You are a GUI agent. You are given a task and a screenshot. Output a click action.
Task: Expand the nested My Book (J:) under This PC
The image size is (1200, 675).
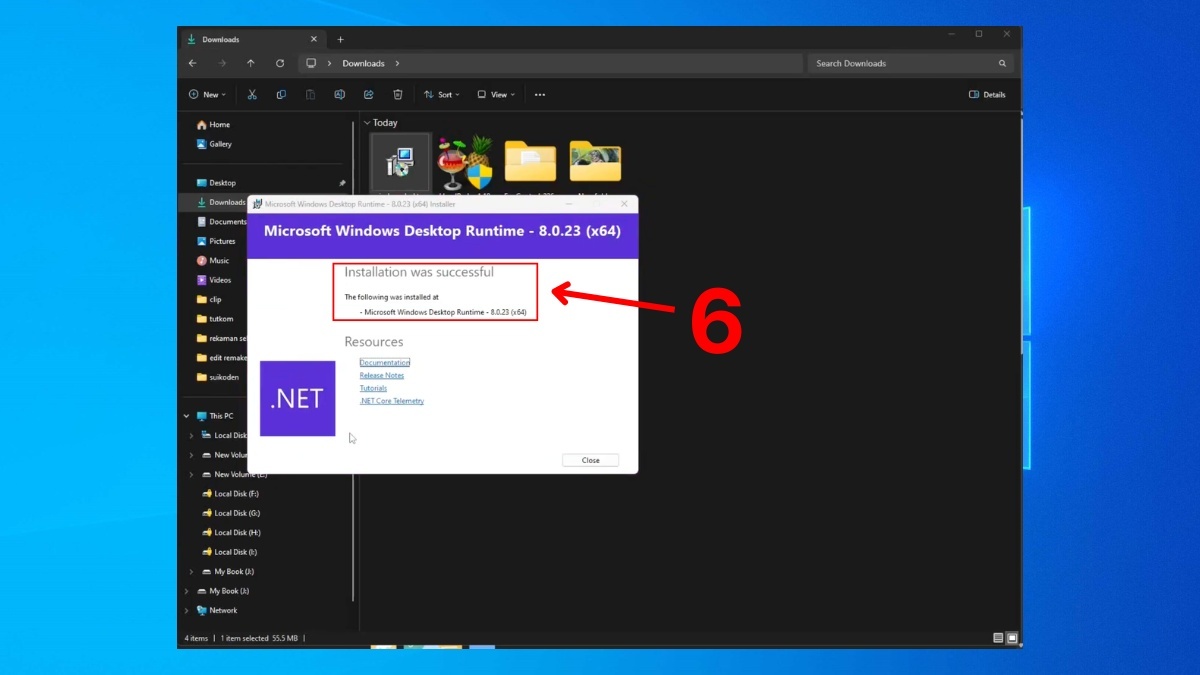[x=191, y=572]
